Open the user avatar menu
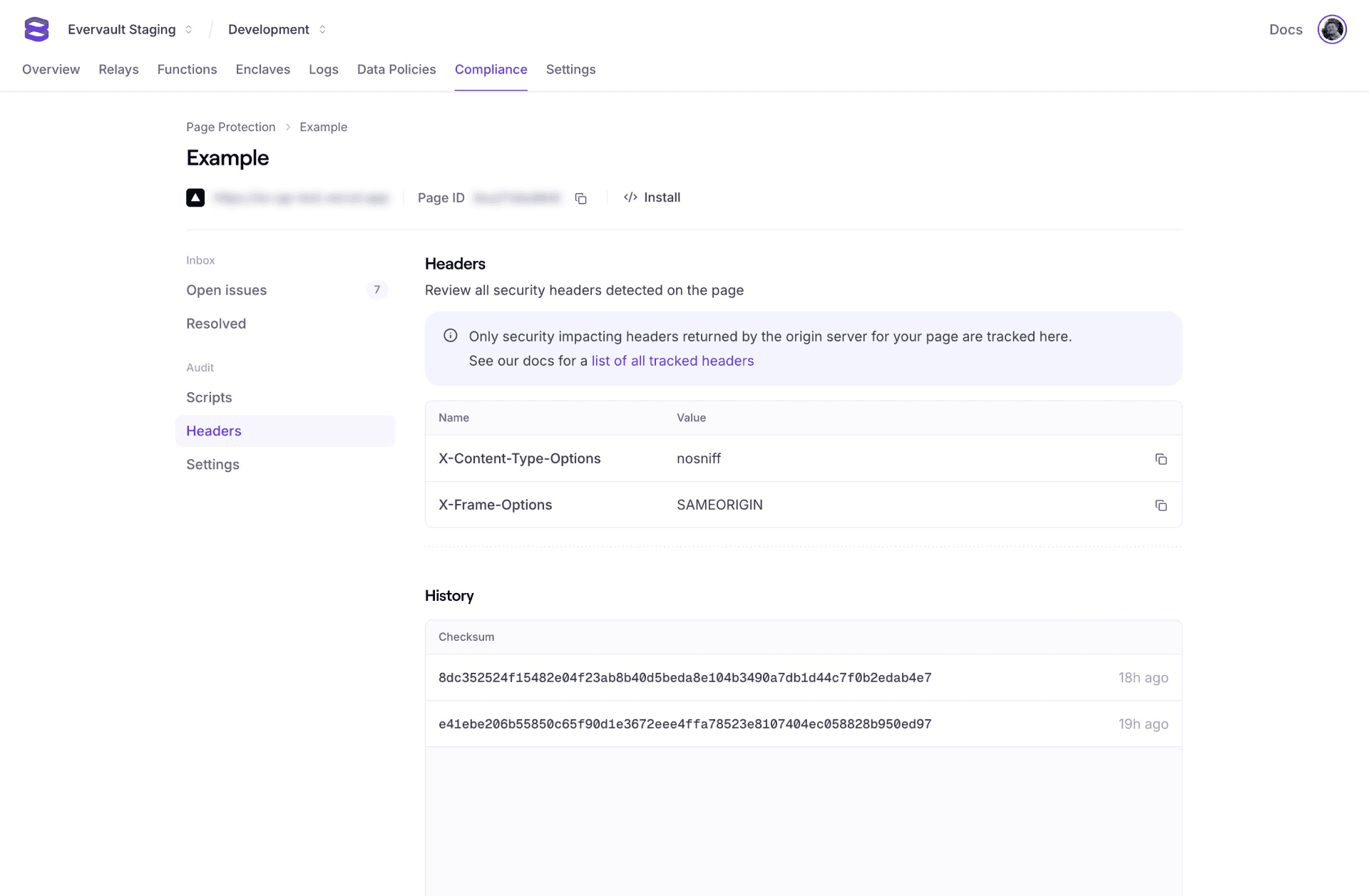 [1332, 29]
